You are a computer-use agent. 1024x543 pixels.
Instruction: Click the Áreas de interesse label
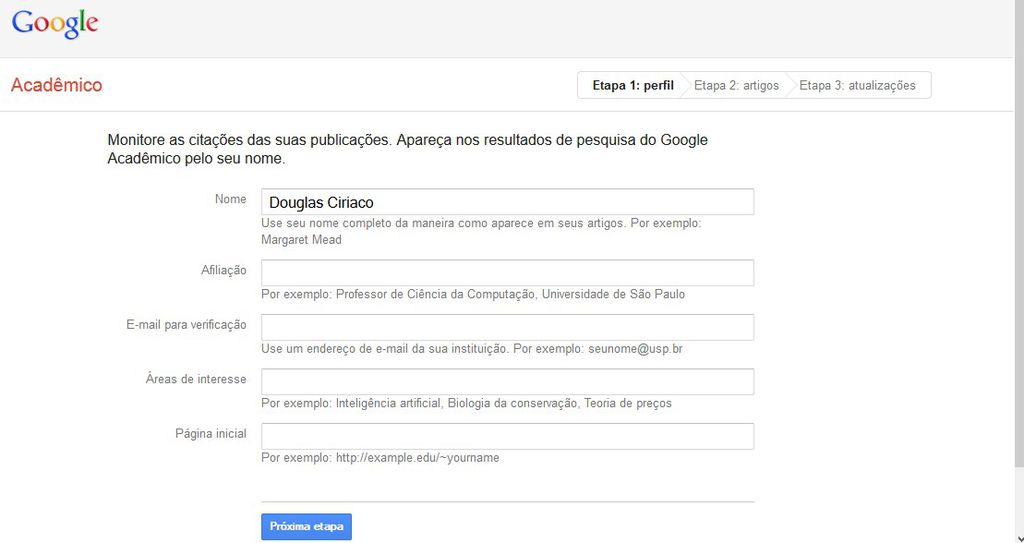pos(196,379)
